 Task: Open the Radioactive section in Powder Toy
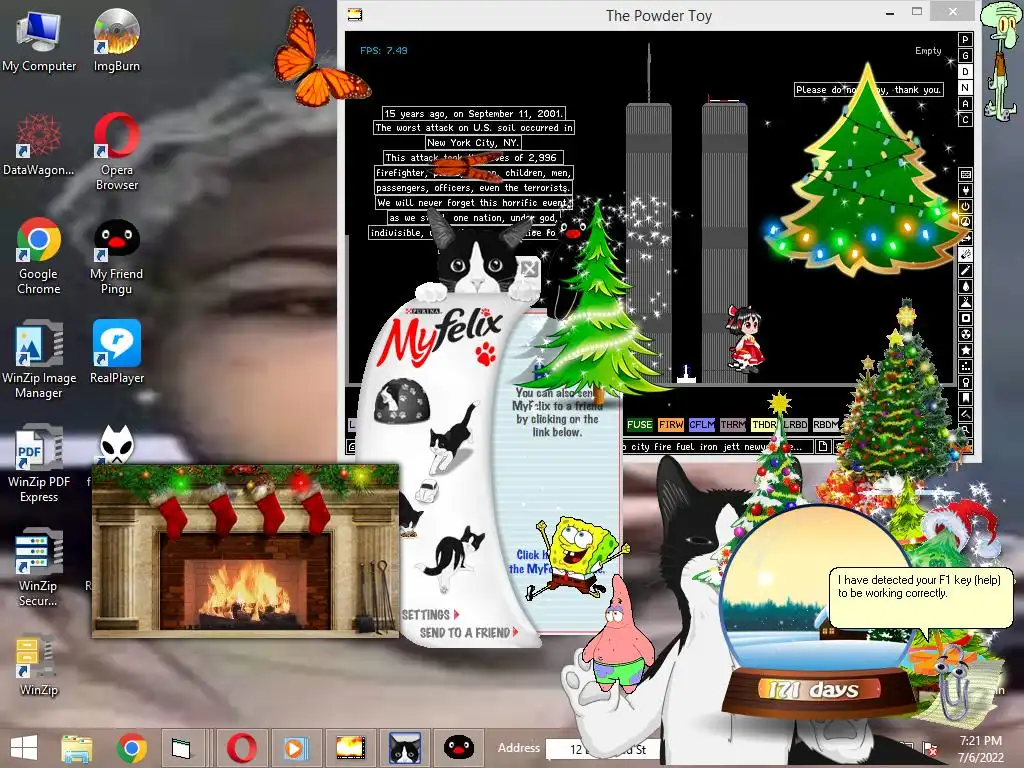(965, 334)
